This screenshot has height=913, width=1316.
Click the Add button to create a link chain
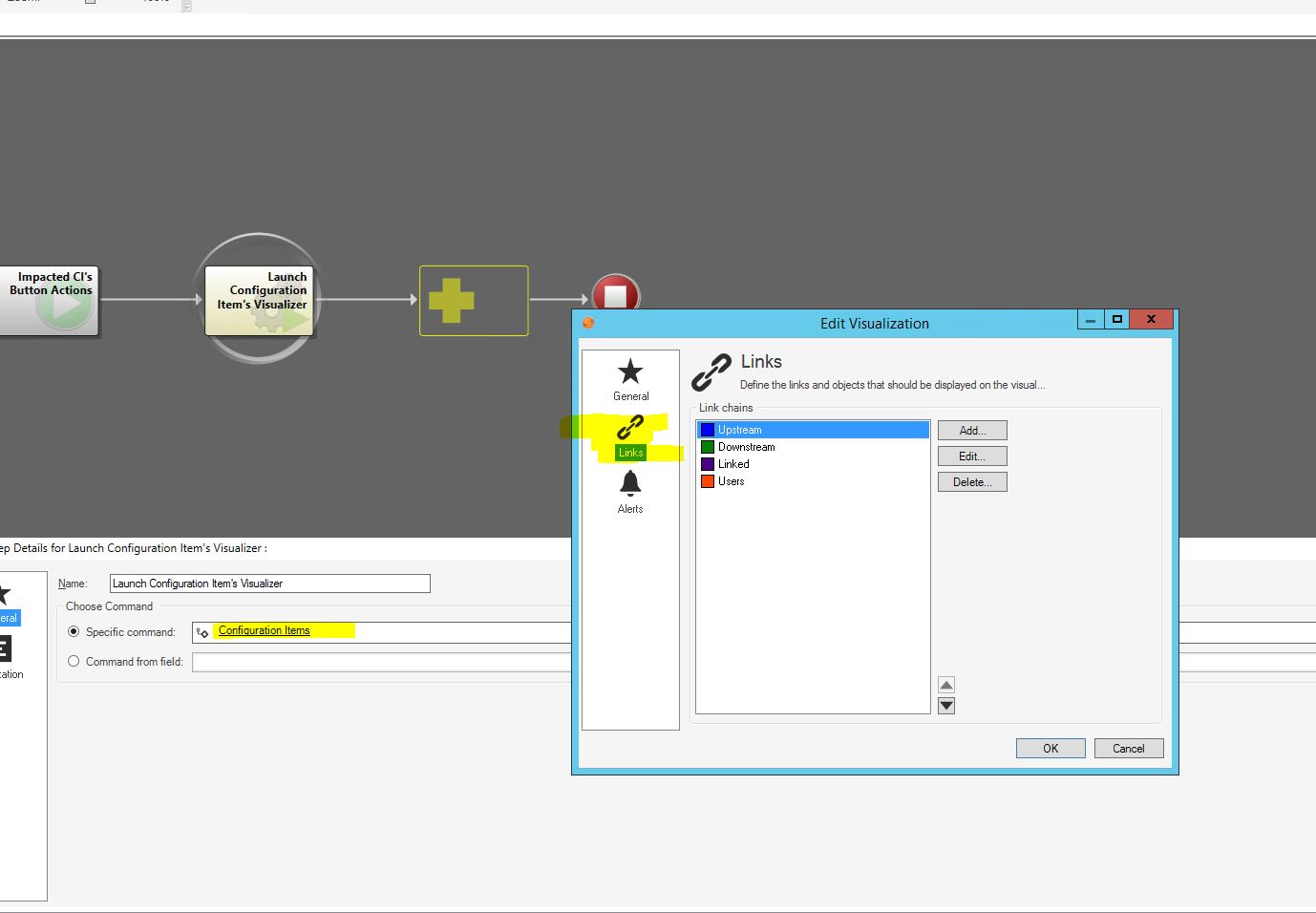pyautogui.click(x=971, y=430)
